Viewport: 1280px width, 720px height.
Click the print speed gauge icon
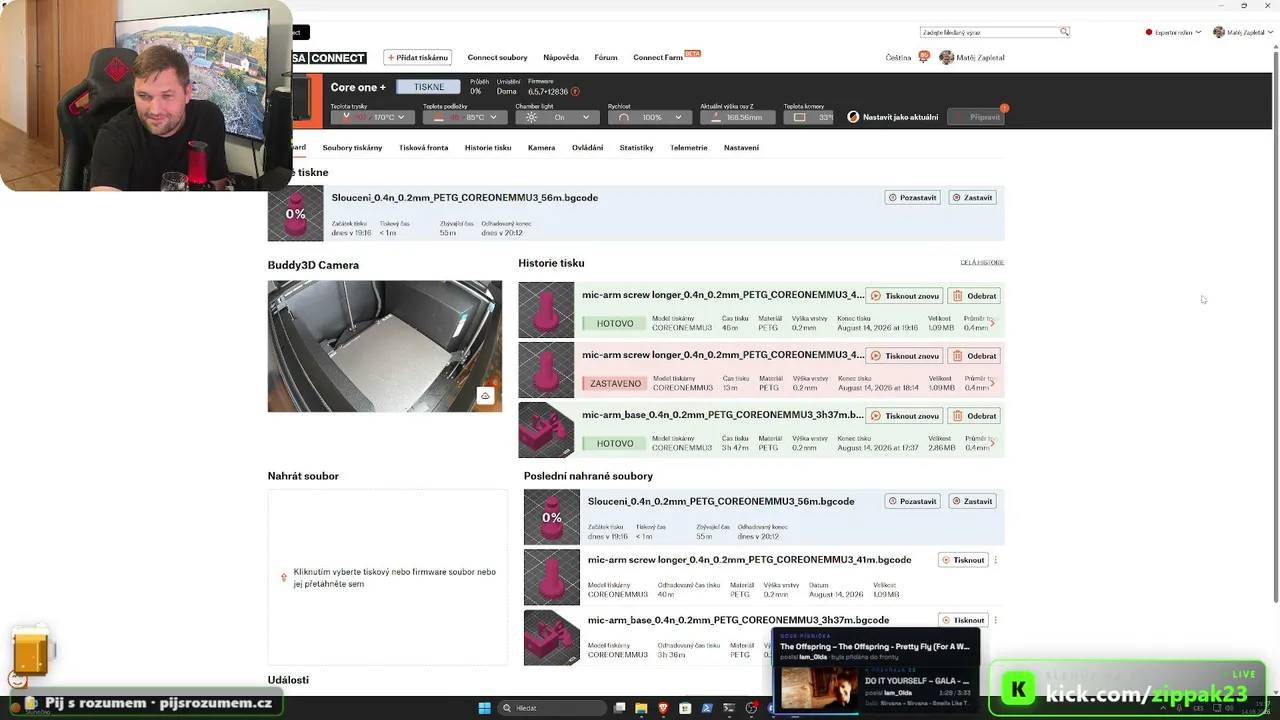[x=624, y=117]
